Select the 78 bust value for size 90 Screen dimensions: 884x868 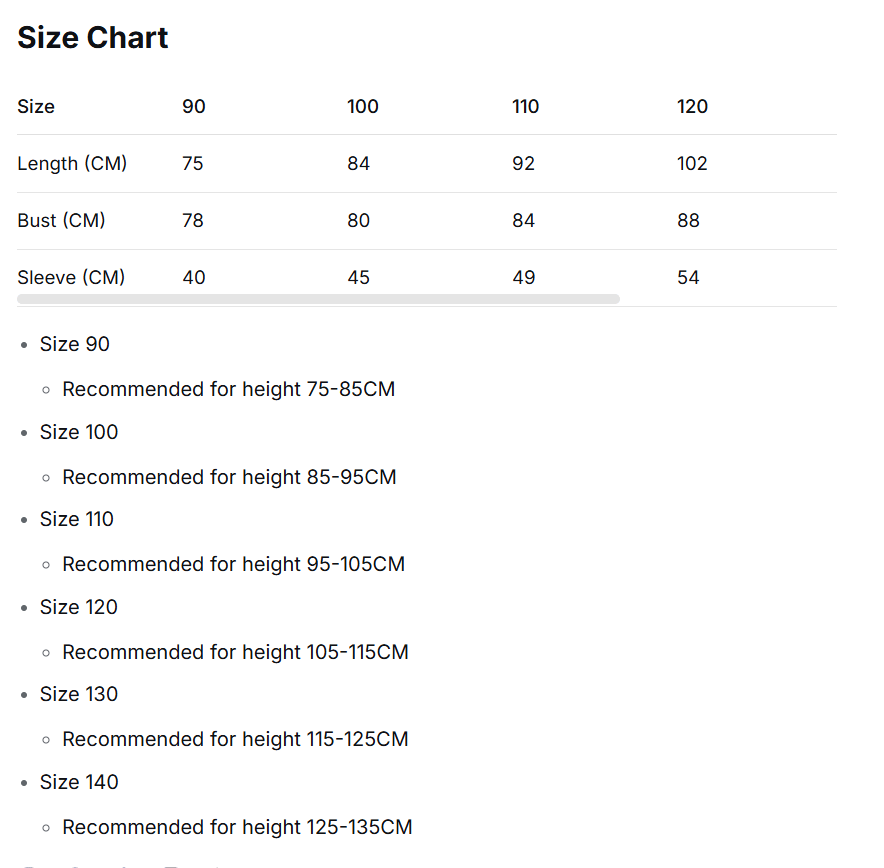point(193,221)
